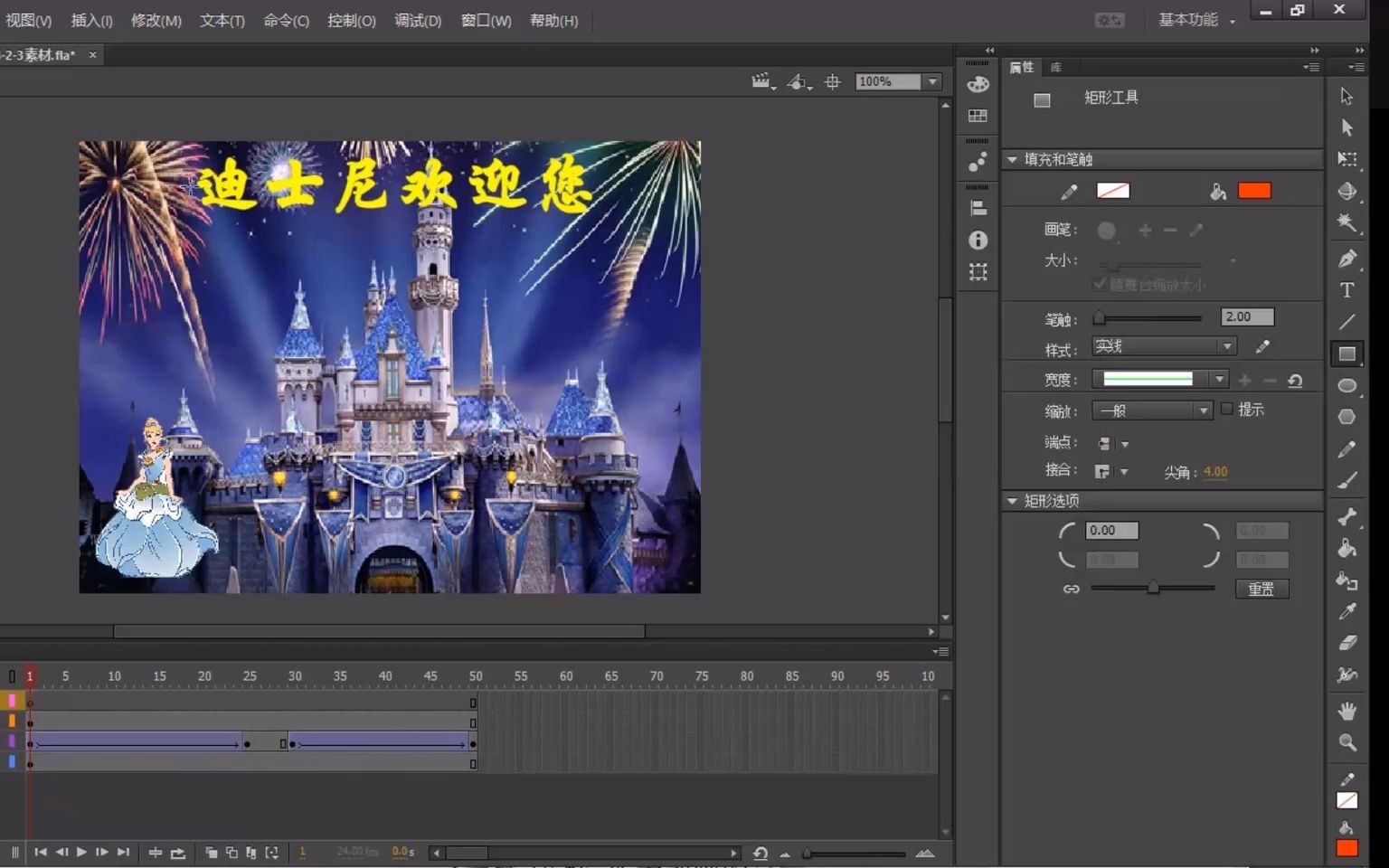The image size is (1389, 868).
Task: Select the Width tool
Action: pos(1346,675)
